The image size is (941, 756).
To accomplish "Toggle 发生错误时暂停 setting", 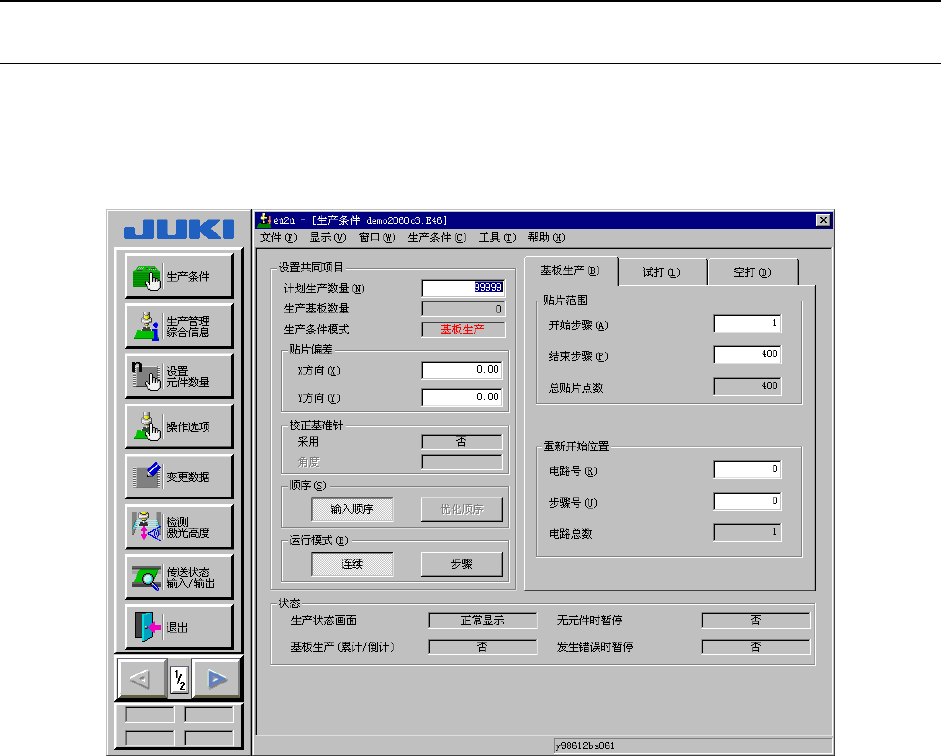I will (756, 647).
